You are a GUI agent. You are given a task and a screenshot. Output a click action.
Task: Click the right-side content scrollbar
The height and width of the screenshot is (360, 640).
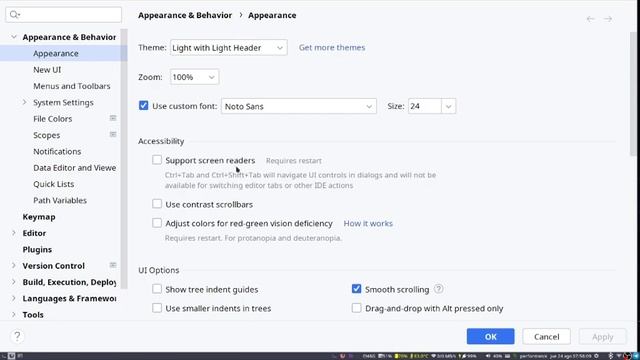pos(633,94)
